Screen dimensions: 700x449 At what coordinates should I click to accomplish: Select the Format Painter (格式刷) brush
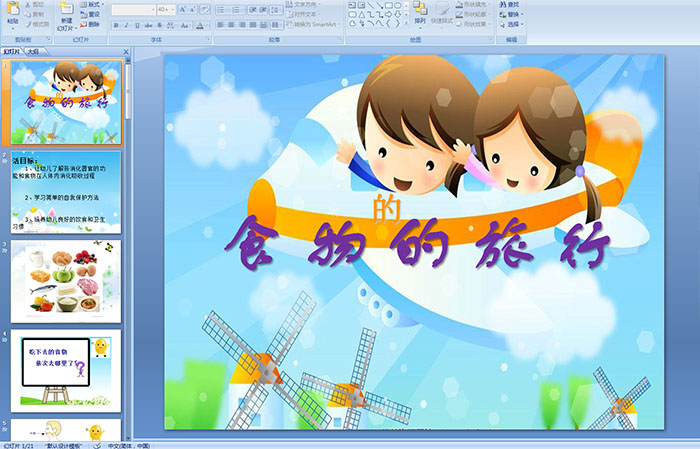pyautogui.click(x=37, y=24)
